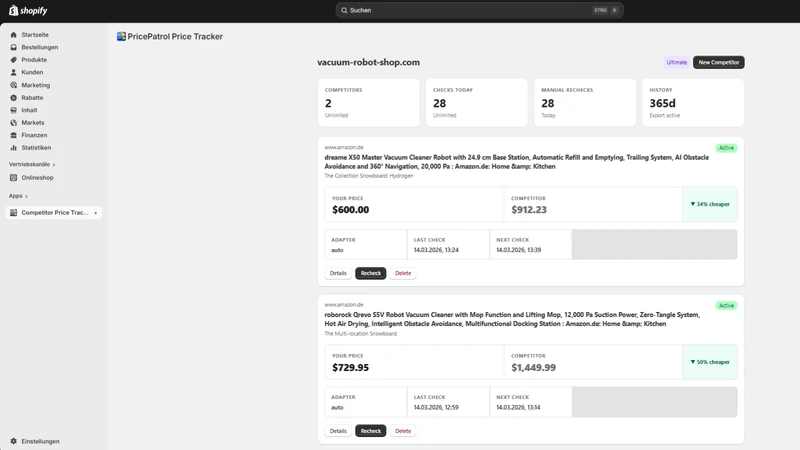
Task: Open Einstellungen gear icon
Action: coord(14,441)
